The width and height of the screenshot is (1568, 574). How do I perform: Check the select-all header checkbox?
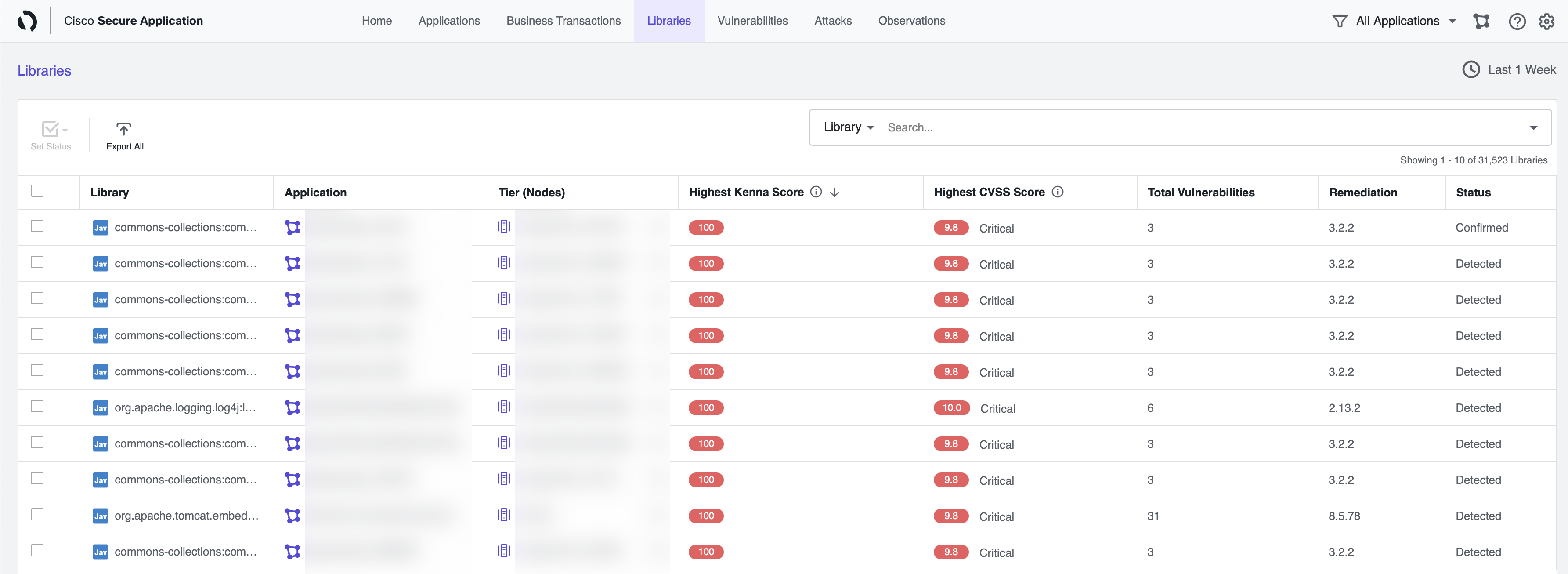[x=37, y=191]
